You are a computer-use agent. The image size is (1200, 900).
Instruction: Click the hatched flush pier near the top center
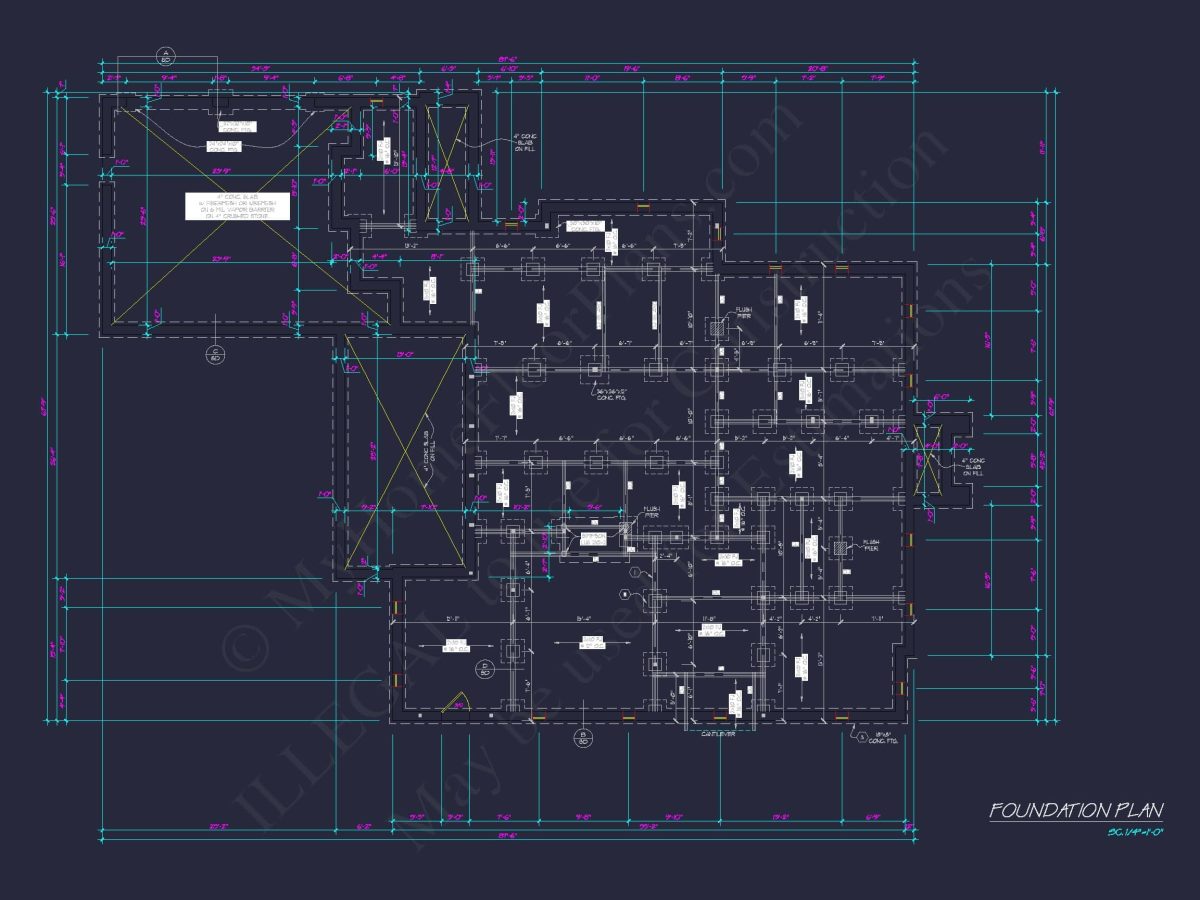[716, 328]
